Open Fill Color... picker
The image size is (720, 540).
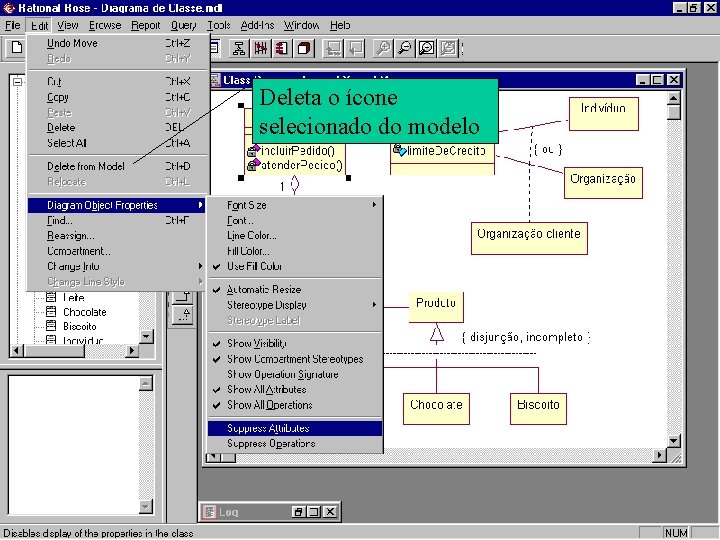coord(295,251)
